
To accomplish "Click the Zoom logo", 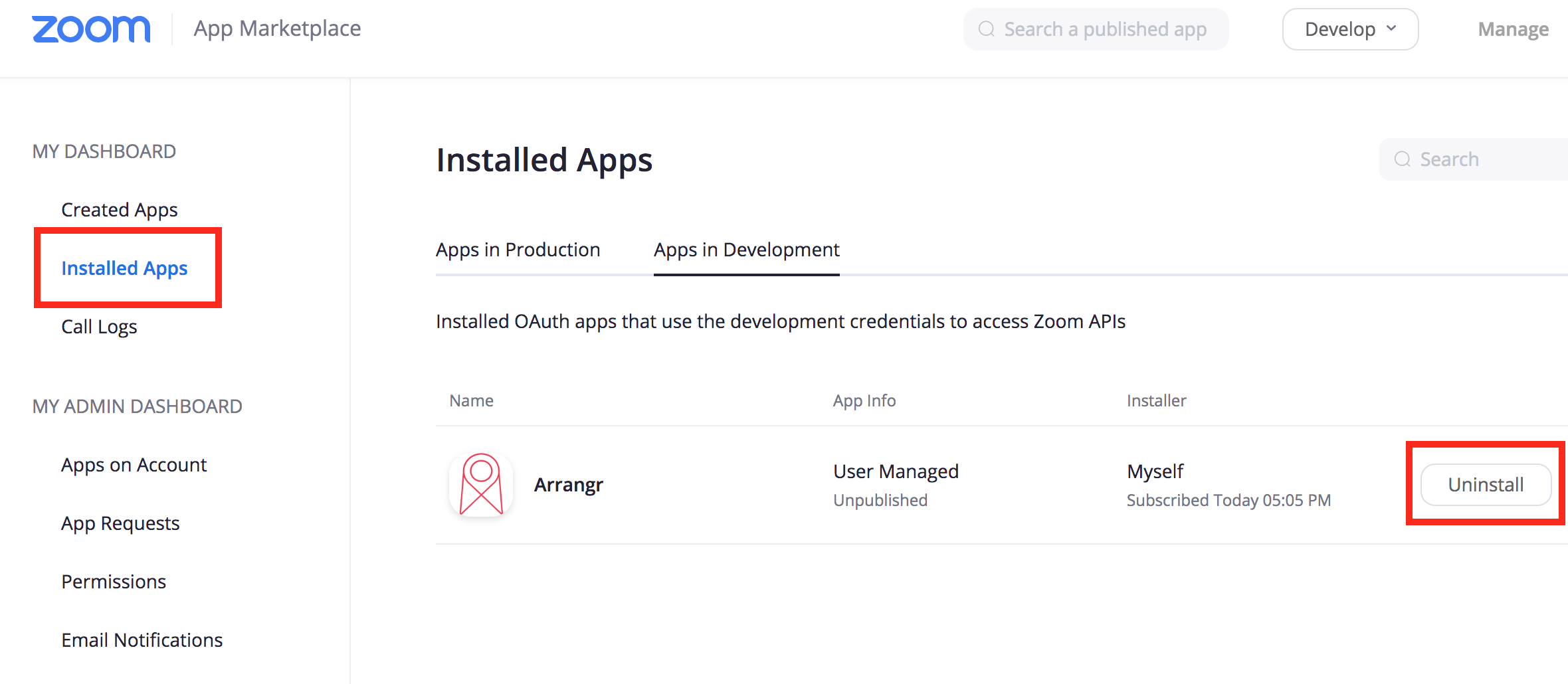I will point(91,29).
